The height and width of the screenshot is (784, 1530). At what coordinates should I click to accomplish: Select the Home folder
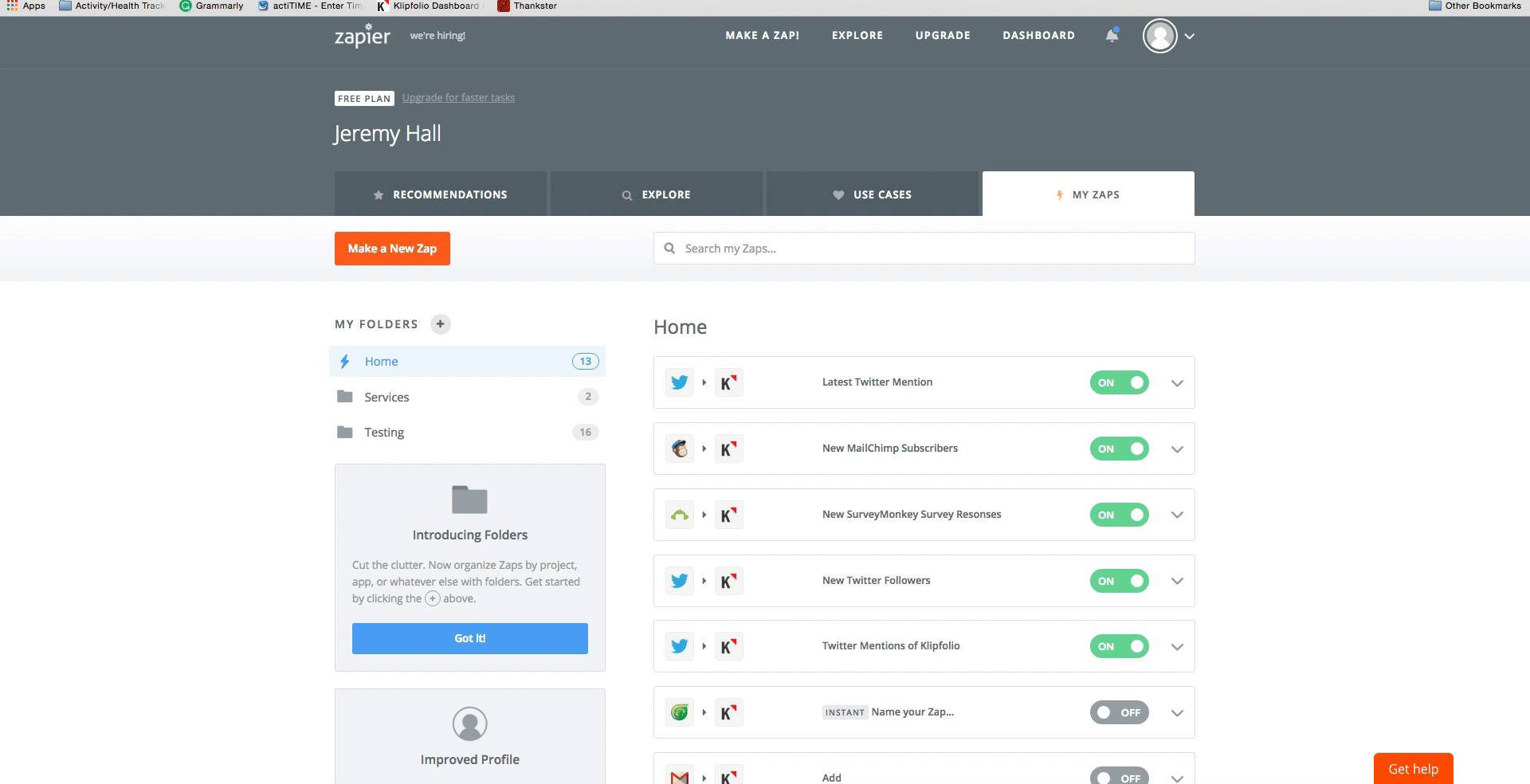(x=467, y=361)
